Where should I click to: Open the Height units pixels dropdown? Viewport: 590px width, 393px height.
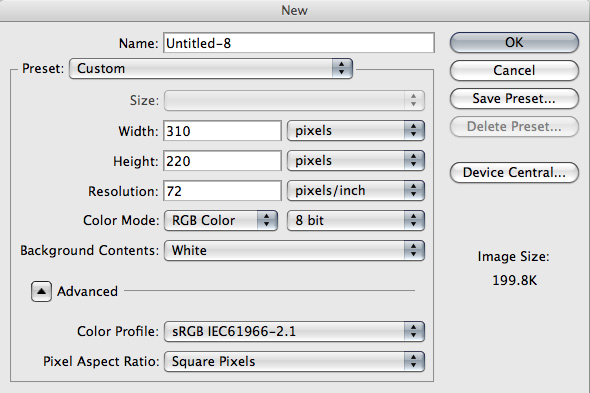(x=356, y=161)
